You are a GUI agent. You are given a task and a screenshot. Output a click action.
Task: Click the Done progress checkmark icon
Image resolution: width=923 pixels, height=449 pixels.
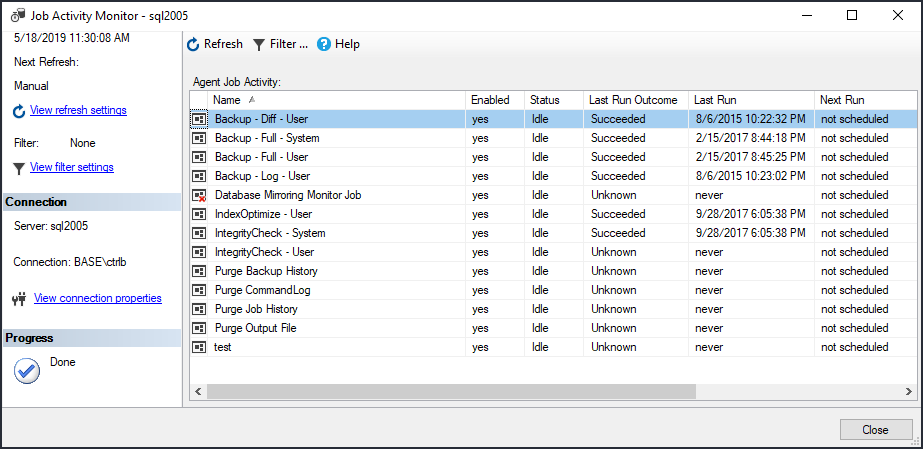pos(26,370)
